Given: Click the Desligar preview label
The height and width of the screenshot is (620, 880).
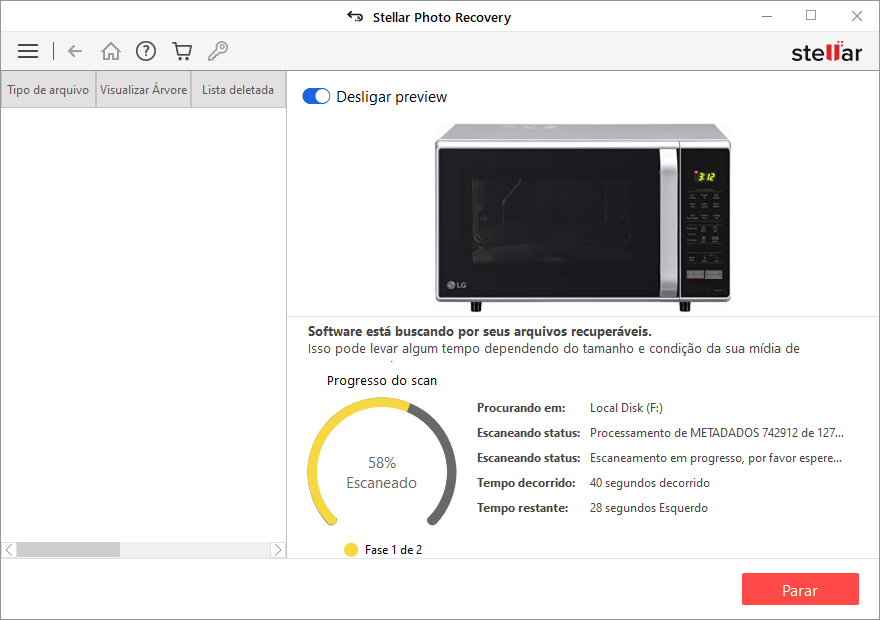Looking at the screenshot, I should pos(392,97).
